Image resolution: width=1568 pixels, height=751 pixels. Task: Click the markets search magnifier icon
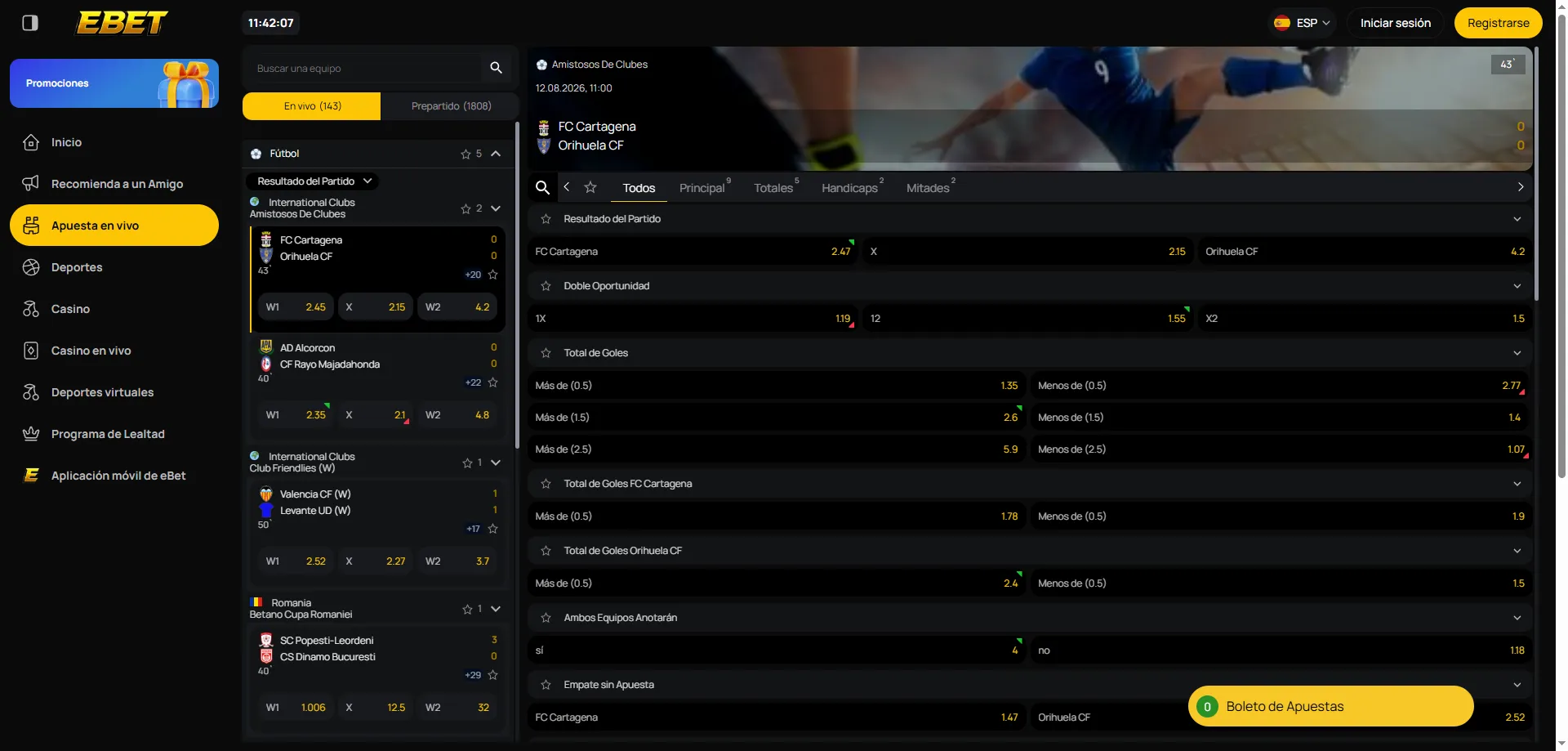542,188
